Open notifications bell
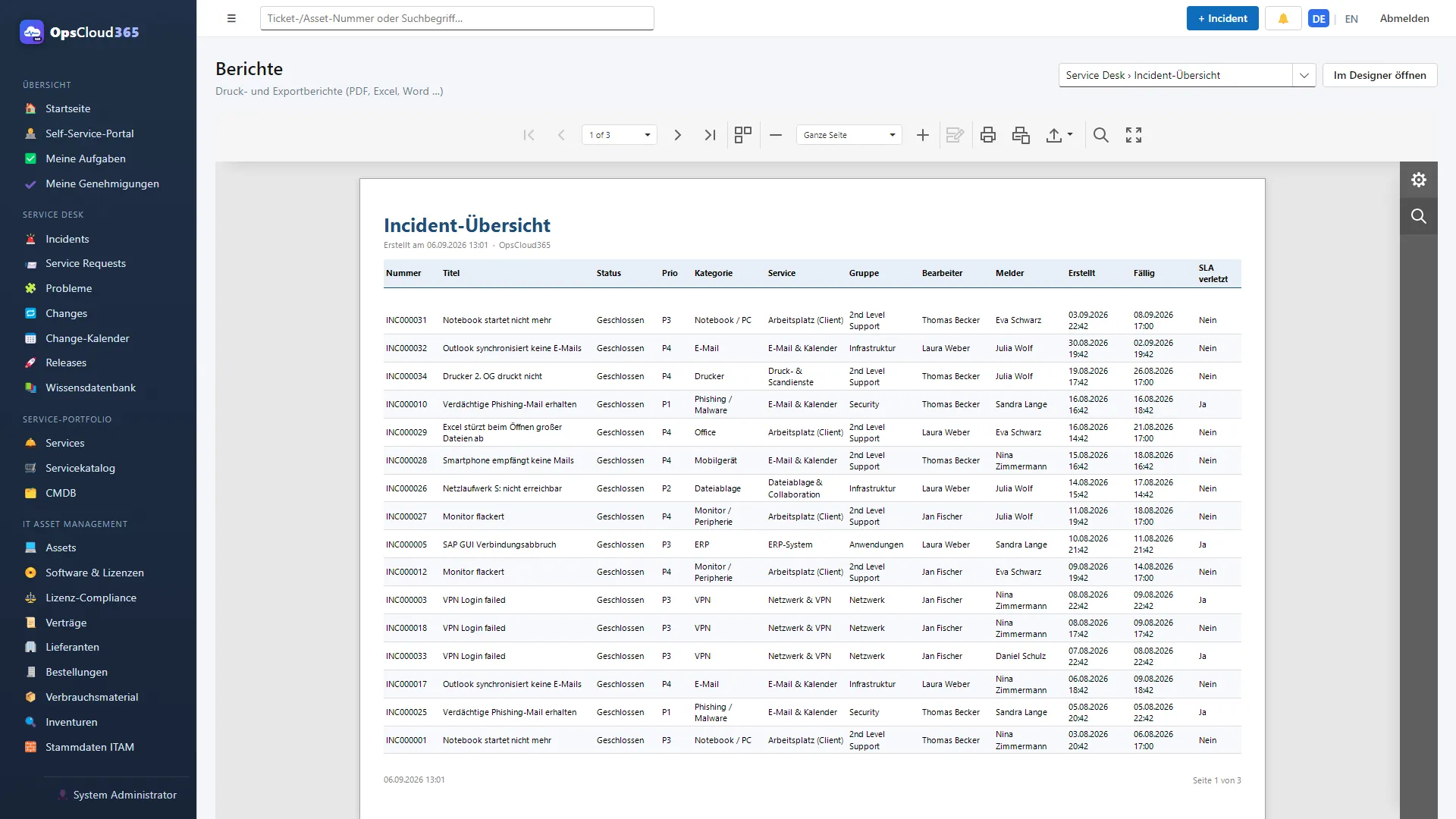1456x819 pixels. [x=1283, y=18]
